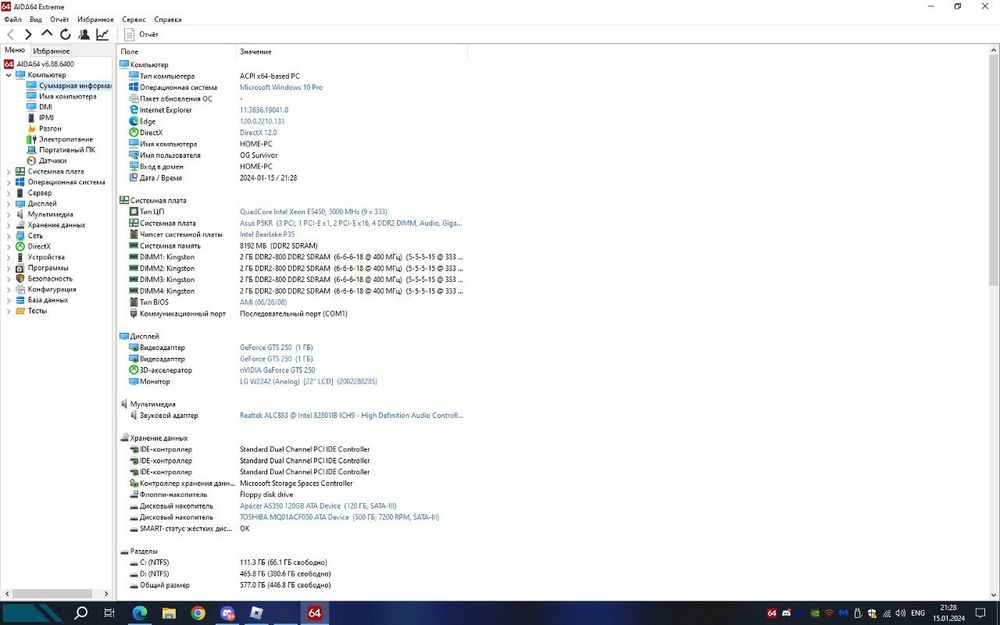Open the Портативный ПК item

(61, 150)
